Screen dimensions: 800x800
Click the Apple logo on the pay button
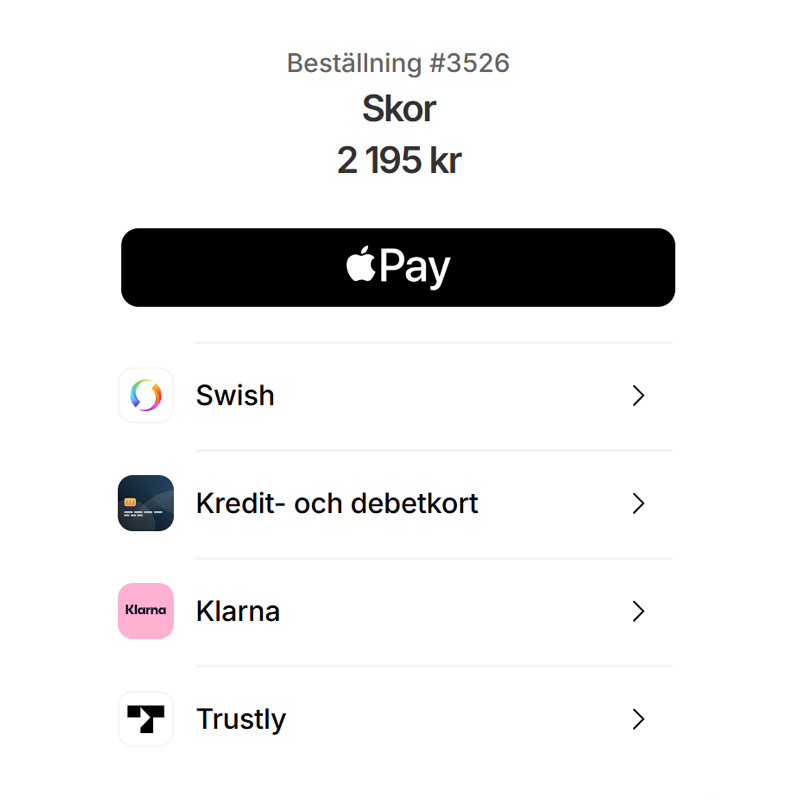360,266
